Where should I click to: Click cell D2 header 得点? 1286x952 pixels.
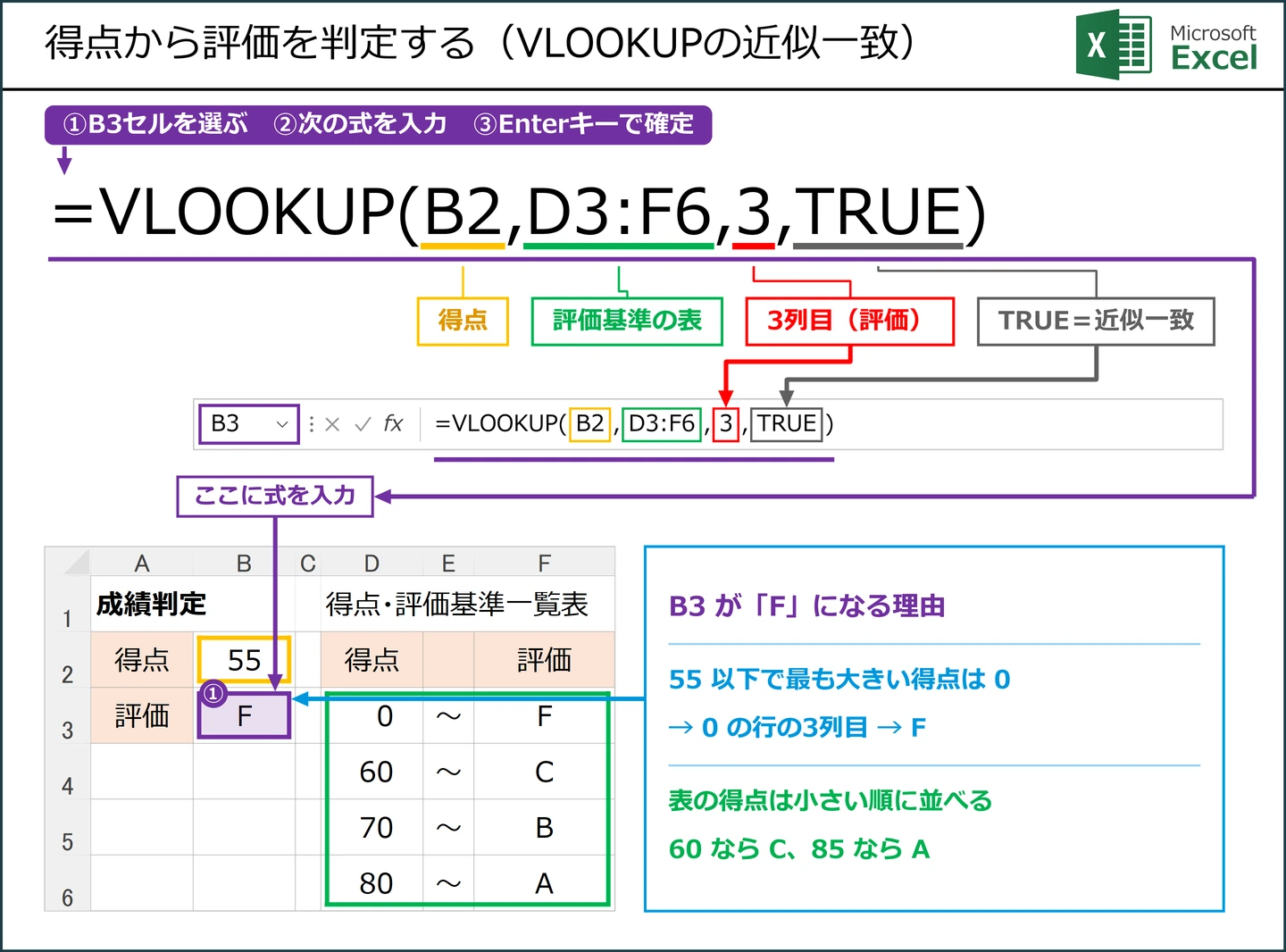click(x=372, y=660)
